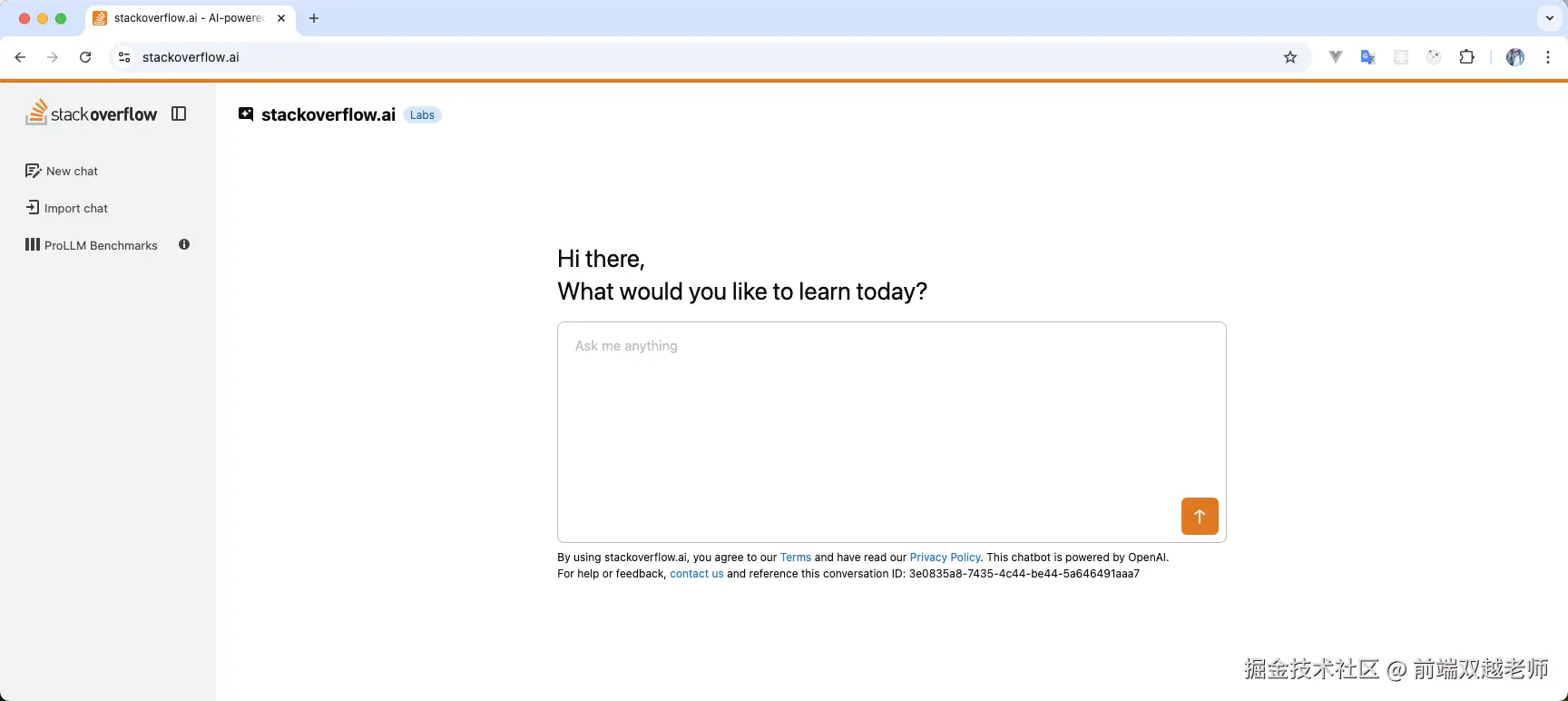This screenshot has height=701, width=1568.
Task: Click the greyed circular extension icon
Action: pyautogui.click(x=1434, y=57)
